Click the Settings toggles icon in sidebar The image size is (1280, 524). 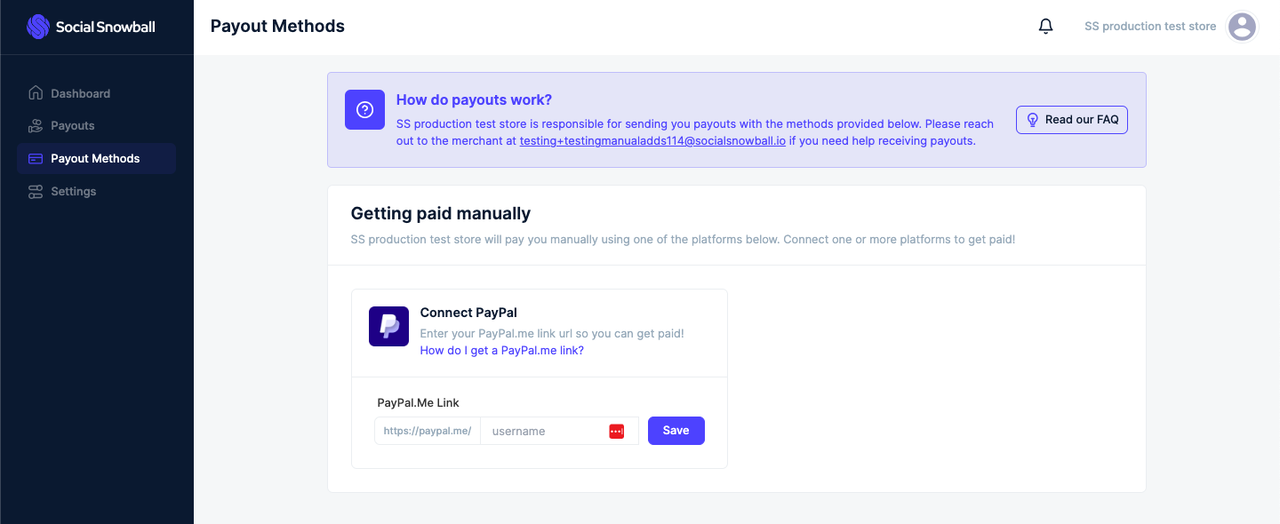[36, 191]
